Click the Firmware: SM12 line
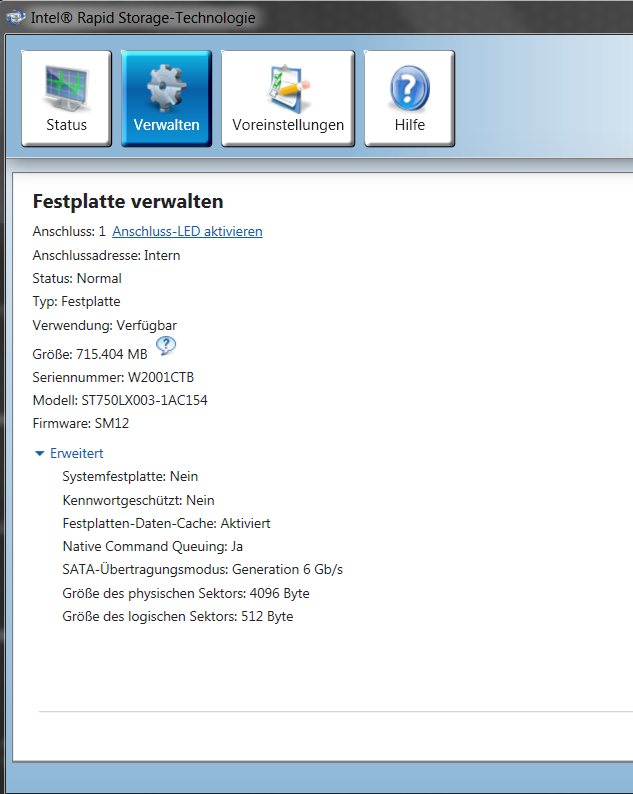This screenshot has height=794, width=633. click(x=81, y=423)
